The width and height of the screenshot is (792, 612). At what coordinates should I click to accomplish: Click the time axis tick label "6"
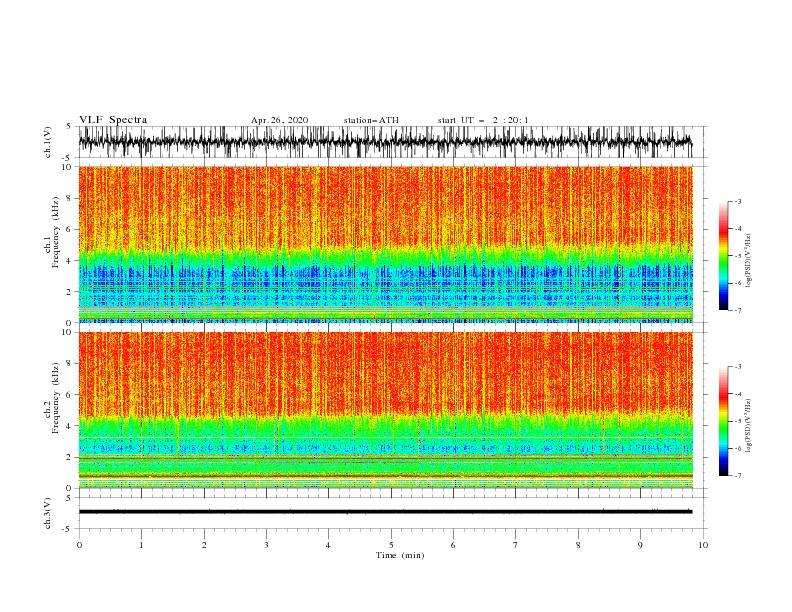(x=453, y=545)
